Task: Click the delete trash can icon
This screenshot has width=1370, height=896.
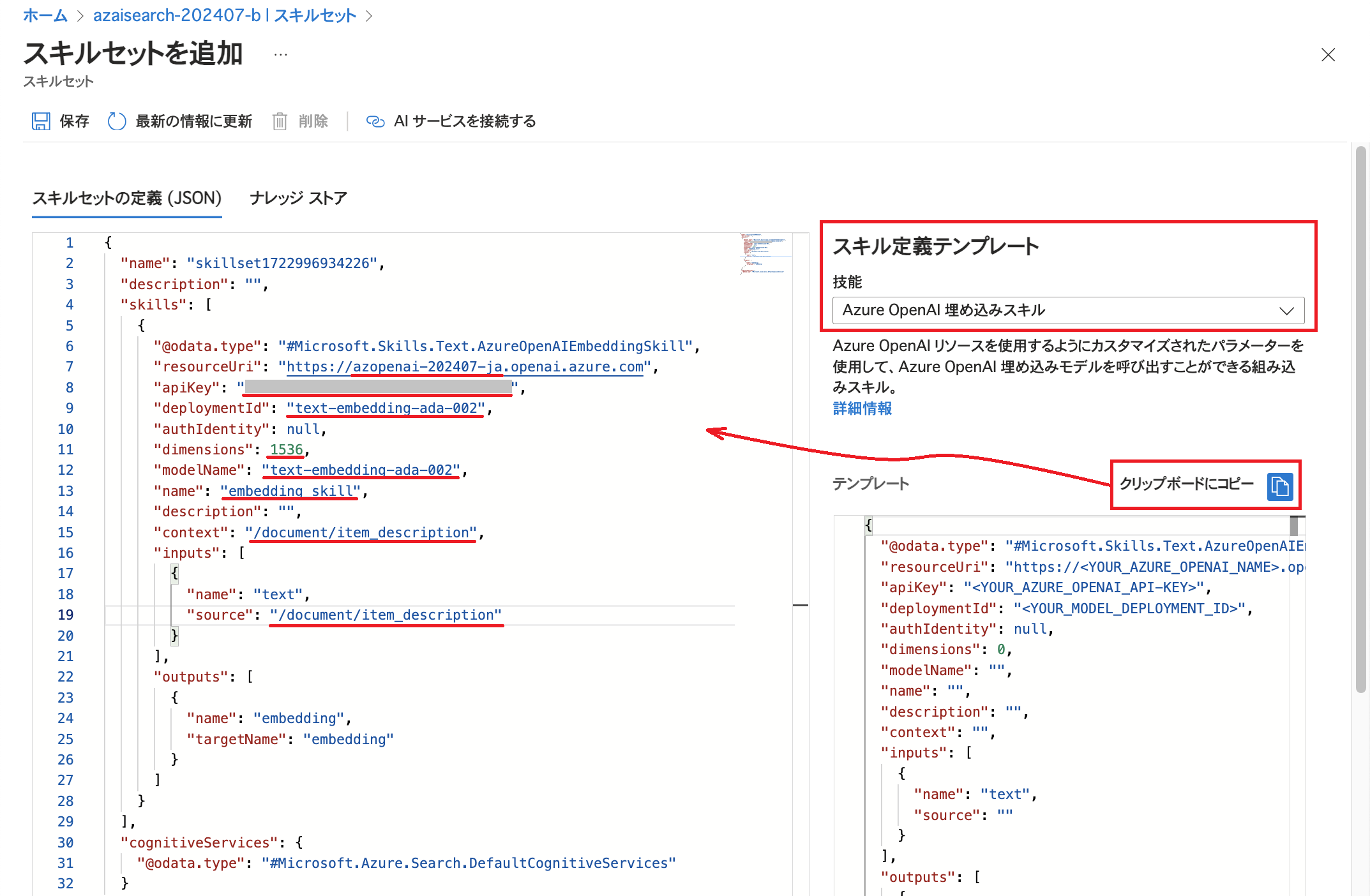Action: 280,121
